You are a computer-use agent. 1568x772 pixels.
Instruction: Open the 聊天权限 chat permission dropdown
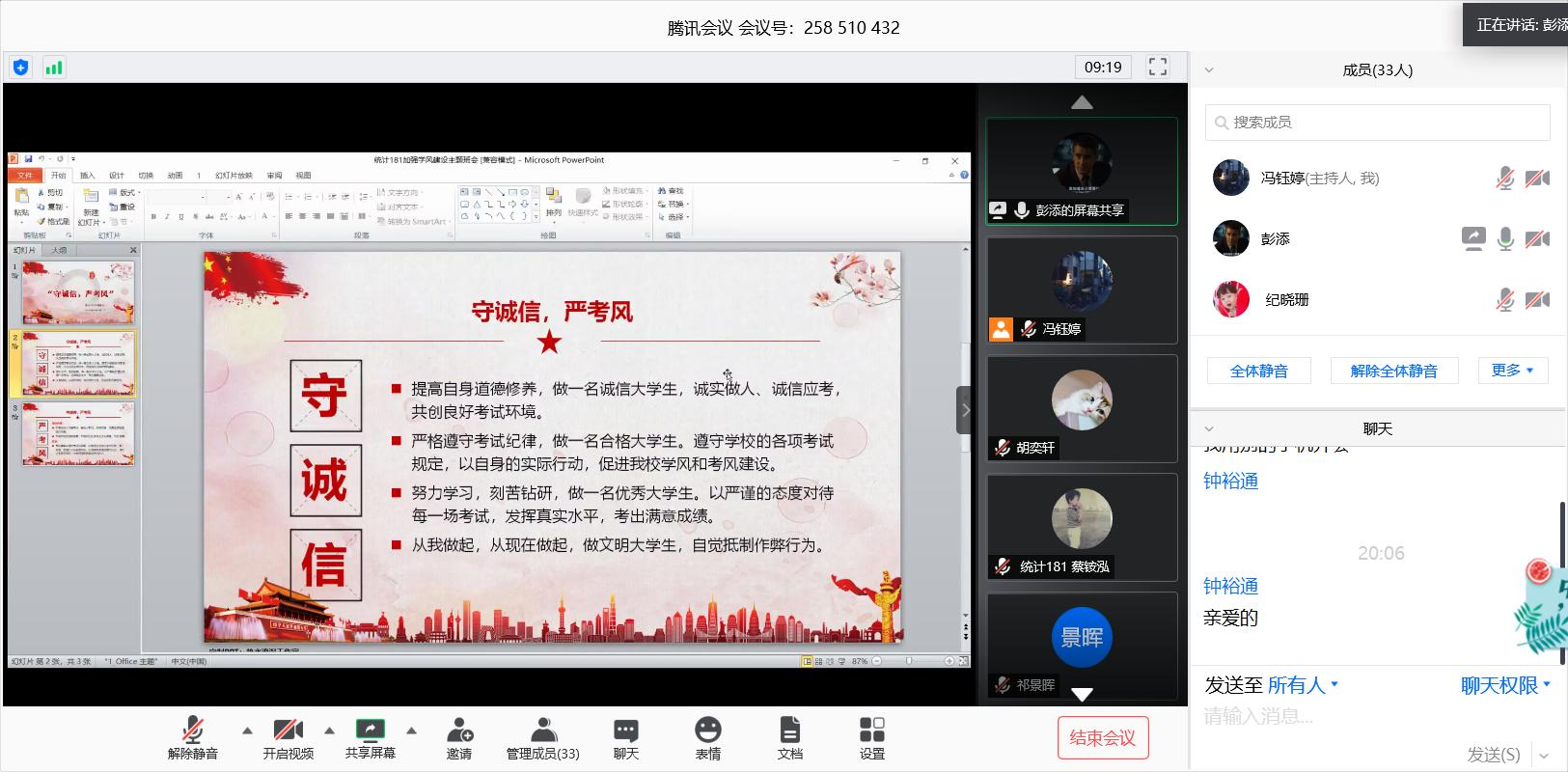[x=1505, y=685]
